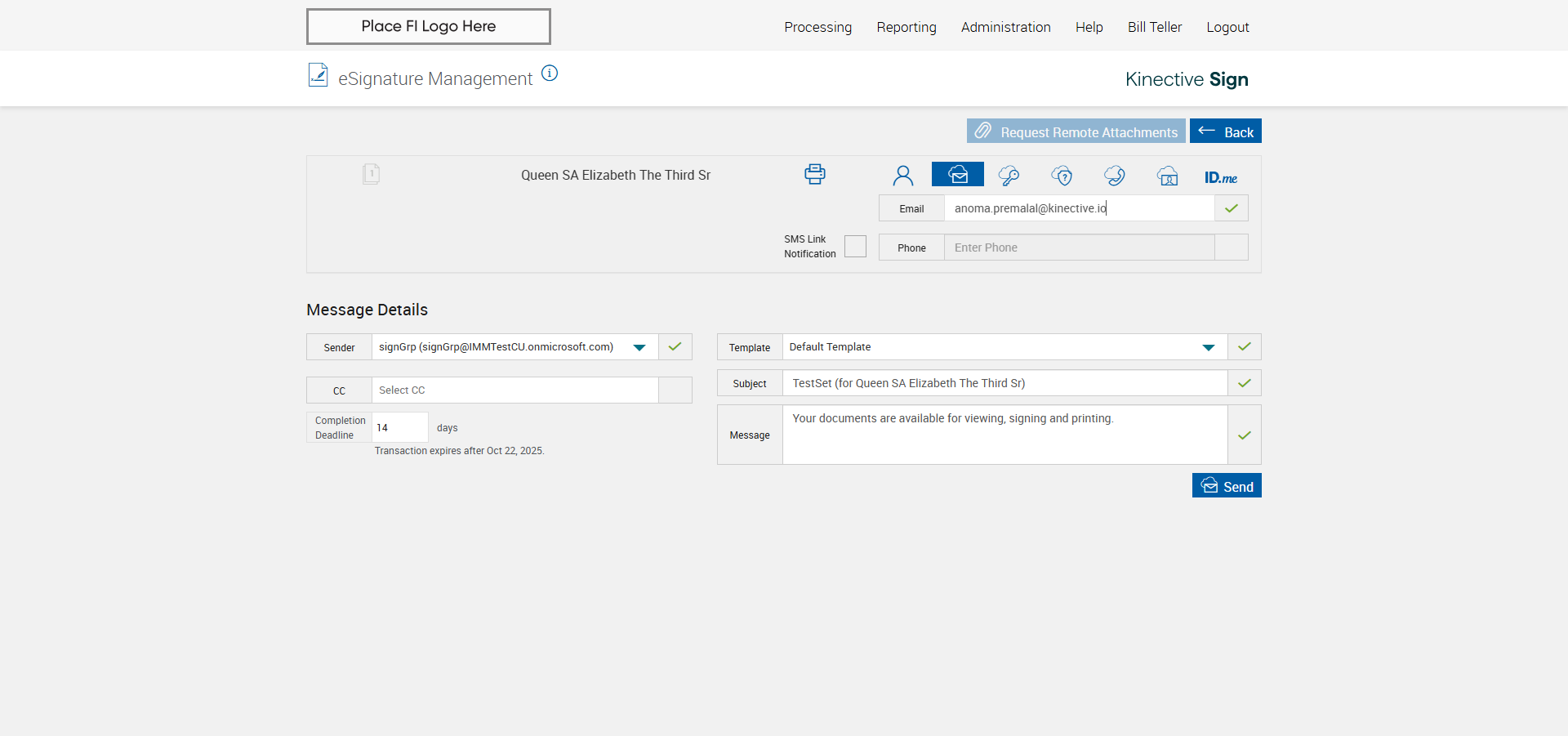Click the Send button

point(1226,486)
